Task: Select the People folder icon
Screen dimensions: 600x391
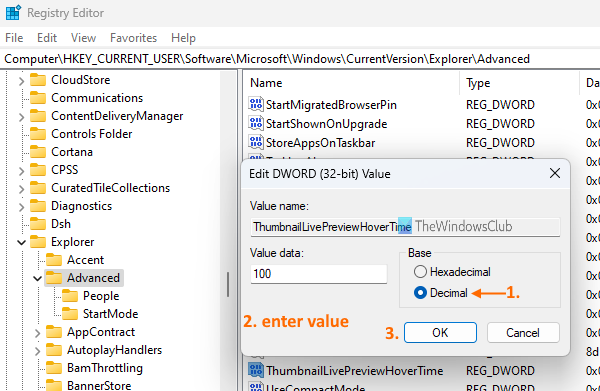Action: point(70,296)
